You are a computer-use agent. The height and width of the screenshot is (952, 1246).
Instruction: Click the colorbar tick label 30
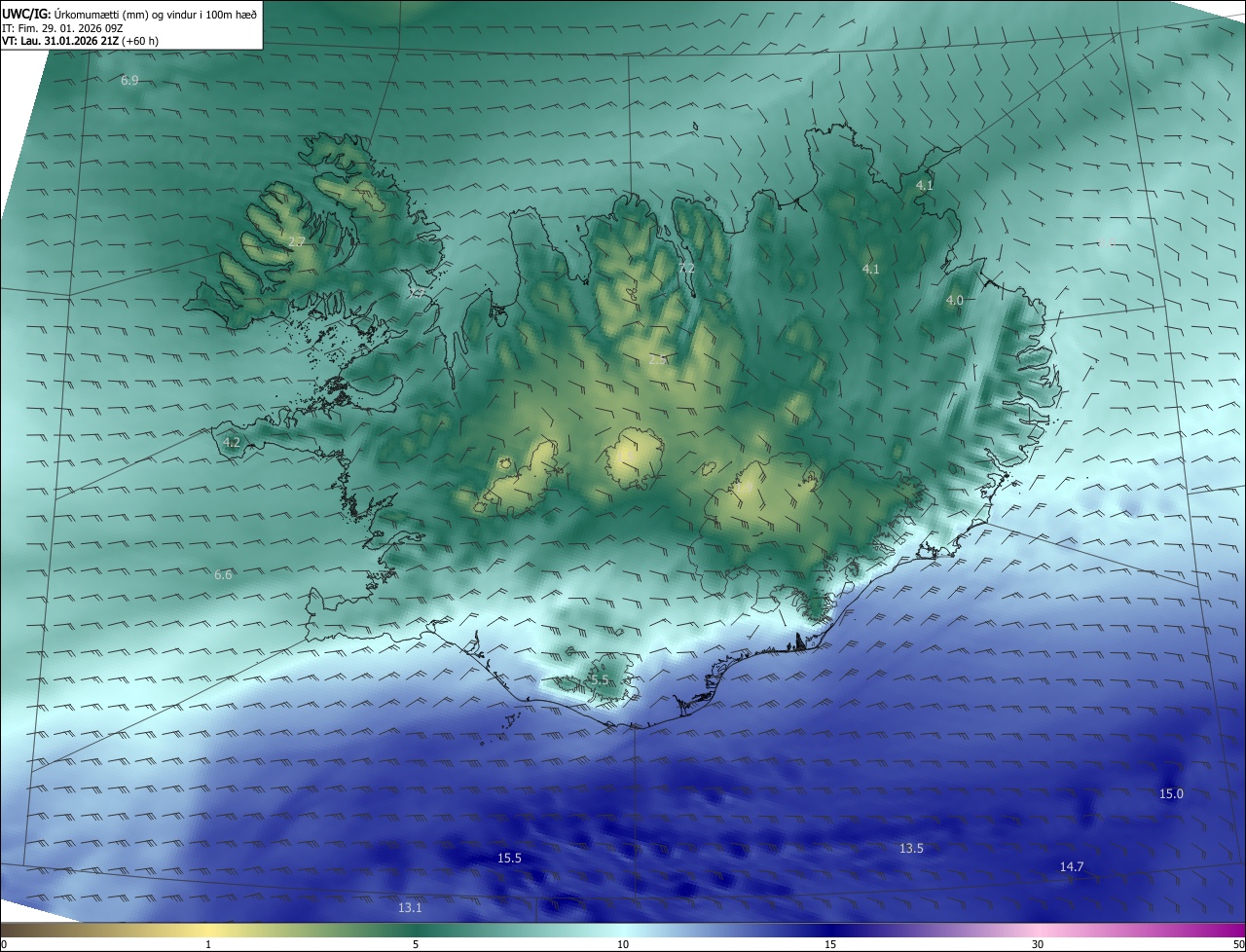[1038, 944]
